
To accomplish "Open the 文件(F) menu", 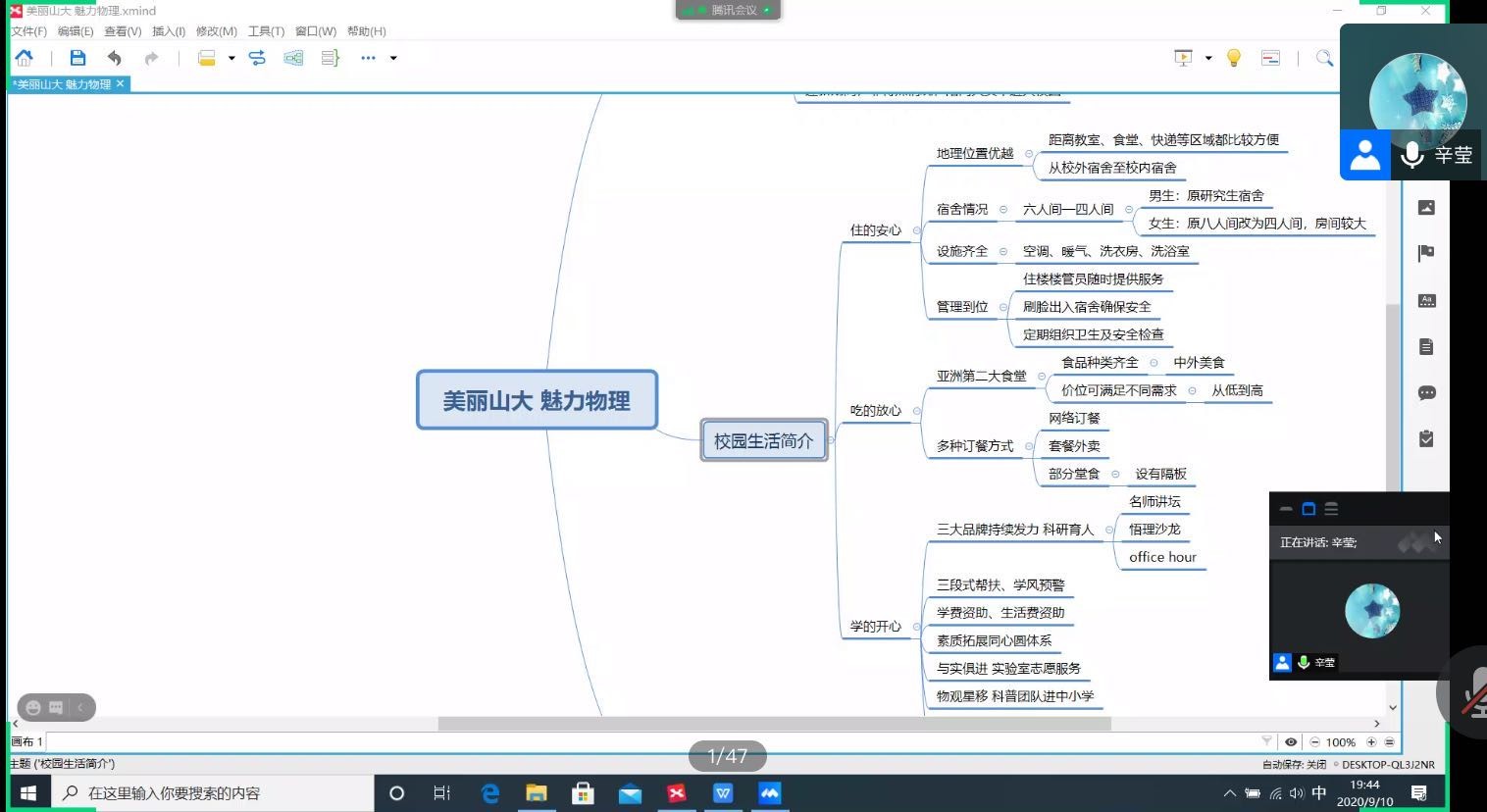I will coord(28,31).
